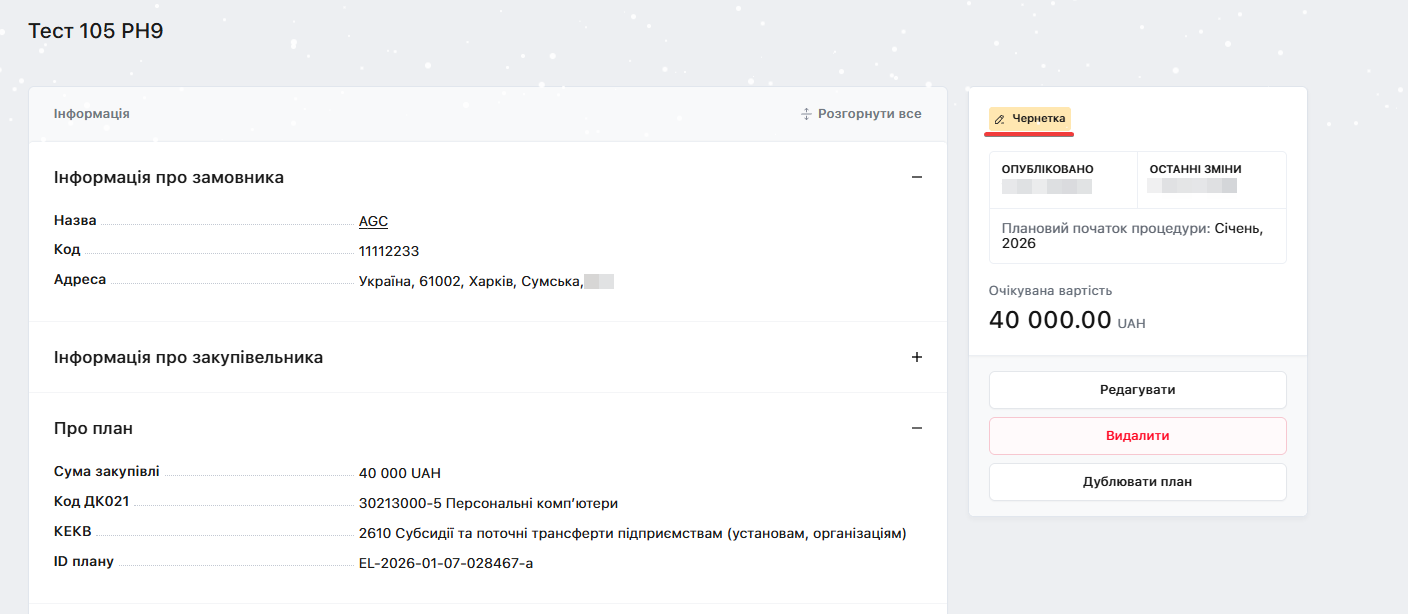This screenshot has width=1408, height=614.
Task: Click the ОПУБЛІКОВАНО label
Action: [x=1048, y=170]
